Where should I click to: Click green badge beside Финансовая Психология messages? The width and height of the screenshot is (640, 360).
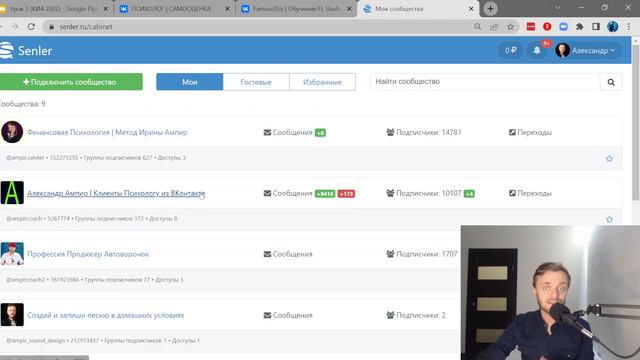coord(320,133)
